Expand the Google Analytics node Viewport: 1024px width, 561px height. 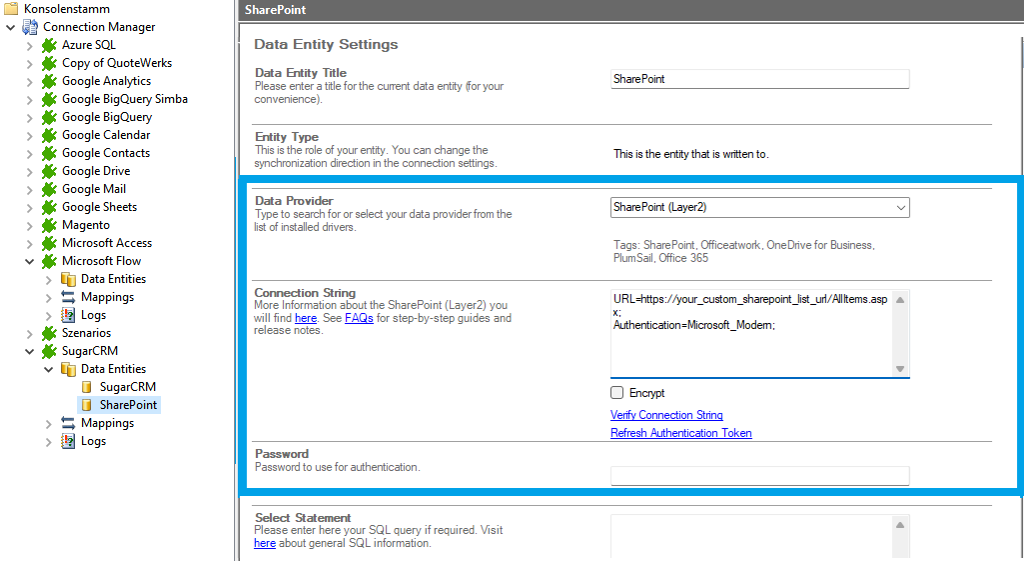coord(29,82)
